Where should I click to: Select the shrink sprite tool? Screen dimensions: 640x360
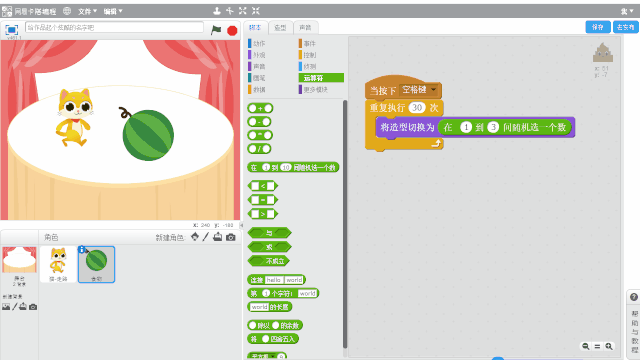coord(256,11)
